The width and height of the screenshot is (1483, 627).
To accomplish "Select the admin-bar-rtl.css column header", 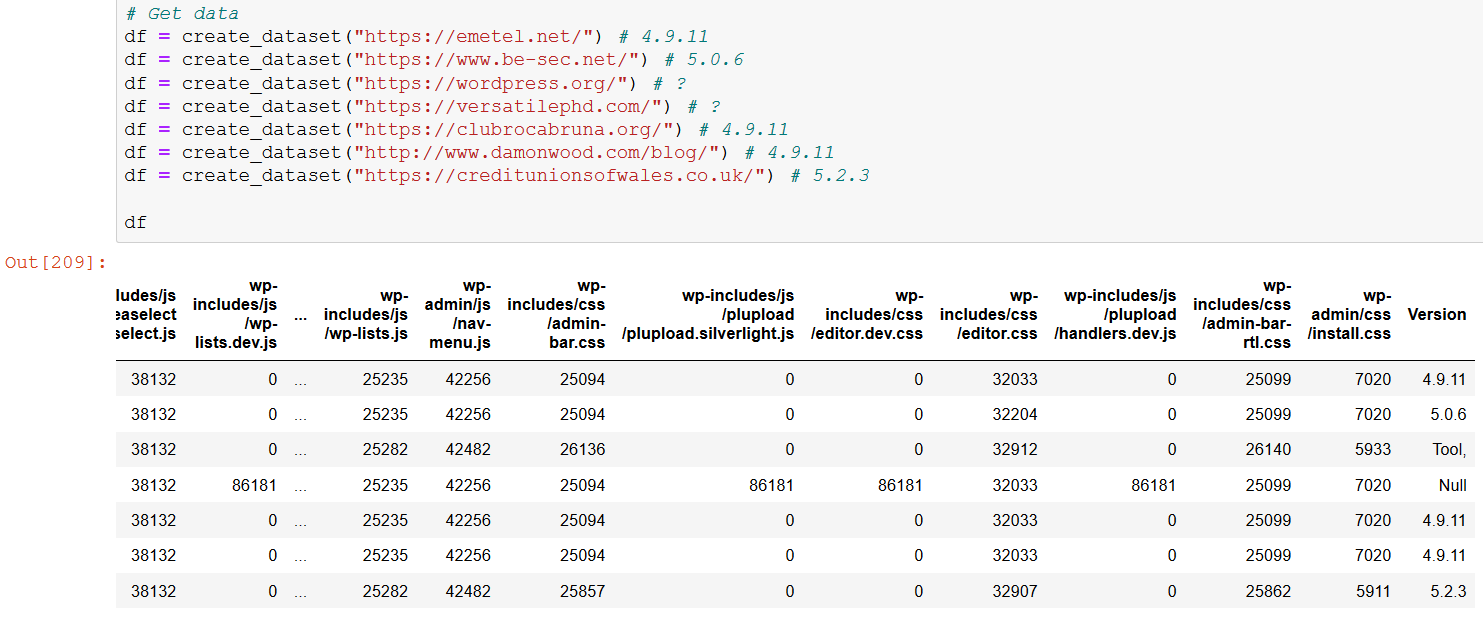I will [1242, 314].
